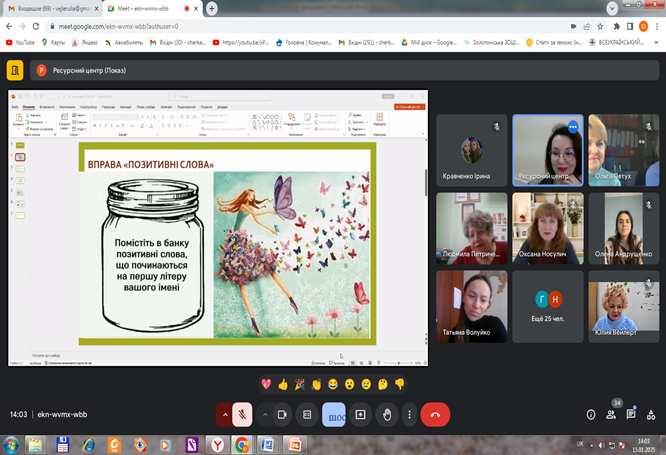Open video settings arrow beside camera button

(x=265, y=415)
